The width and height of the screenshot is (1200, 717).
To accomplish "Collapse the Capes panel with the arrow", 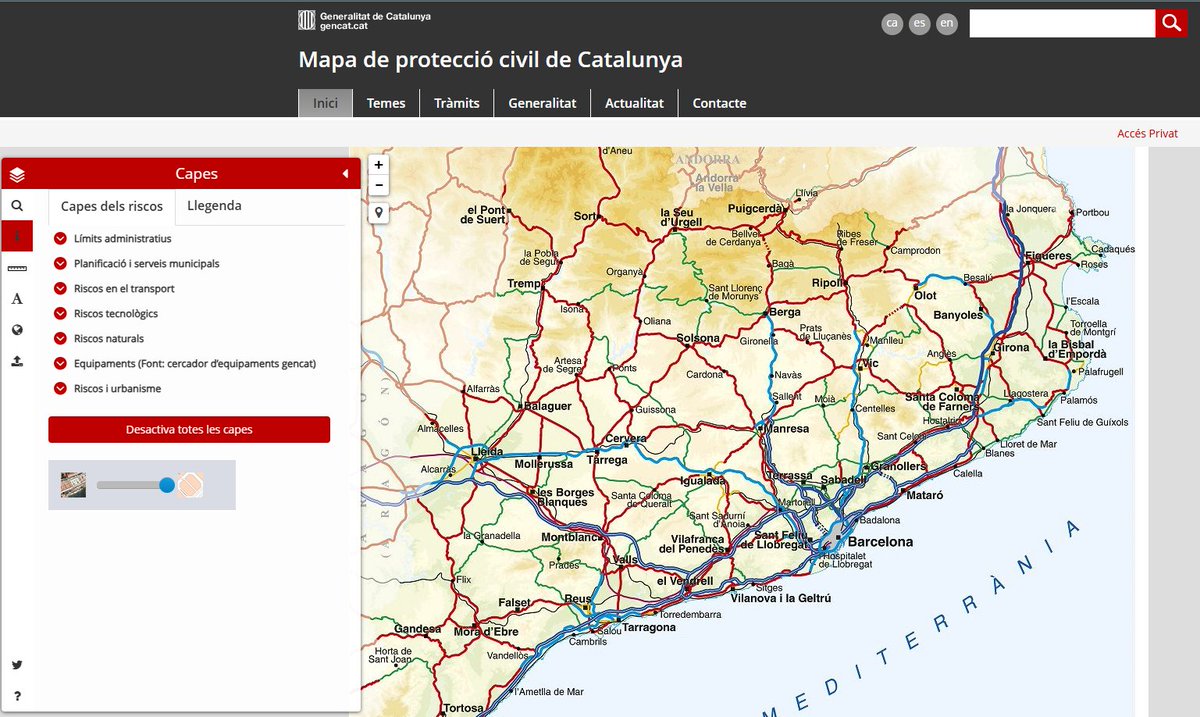I will (345, 174).
